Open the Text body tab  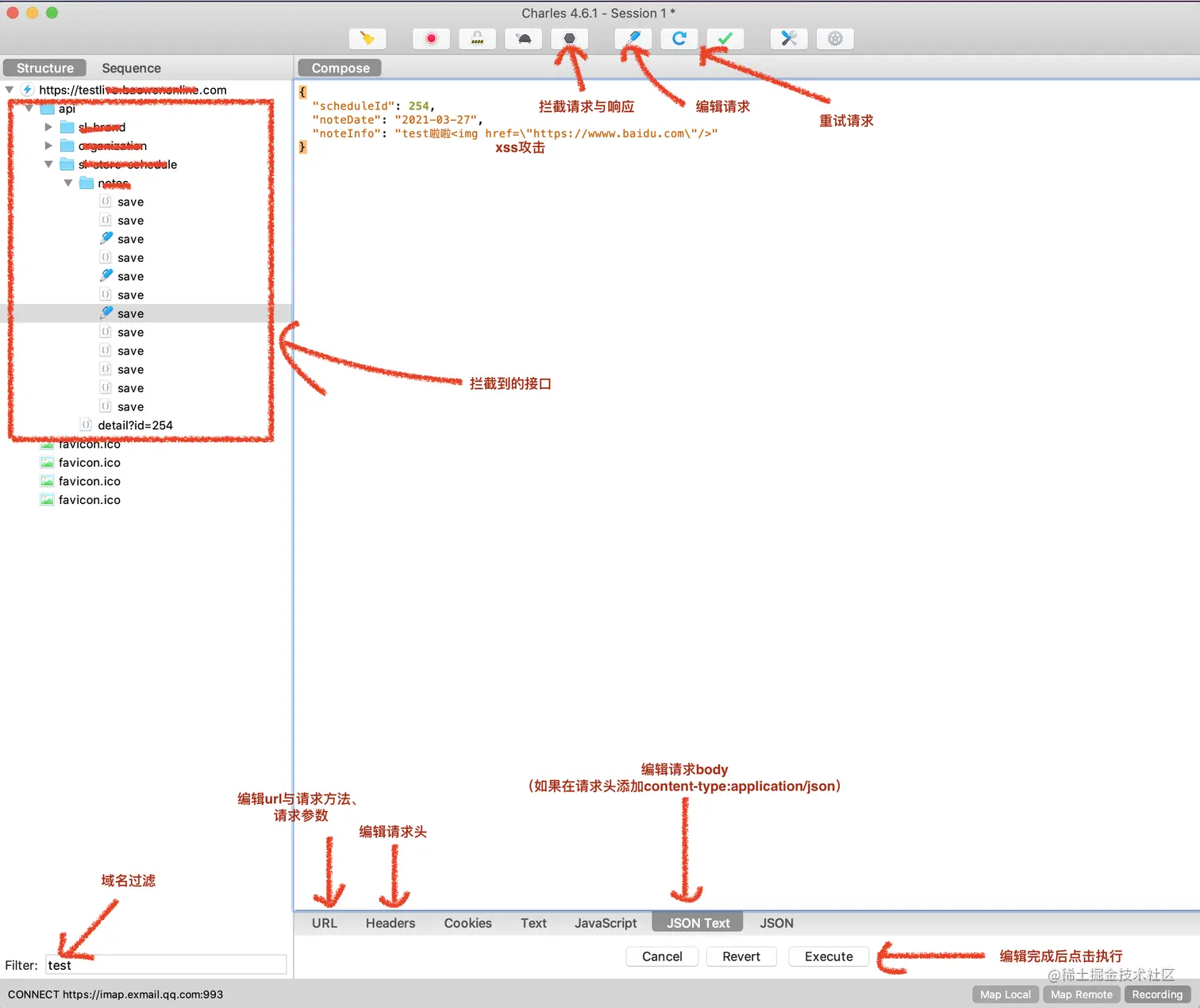533,923
